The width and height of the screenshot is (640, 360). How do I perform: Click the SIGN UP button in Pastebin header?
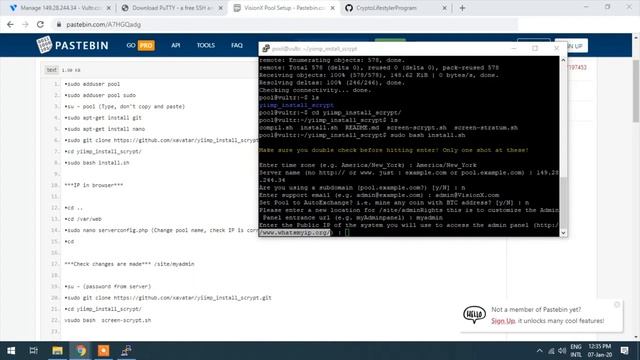pyautogui.click(x=571, y=46)
